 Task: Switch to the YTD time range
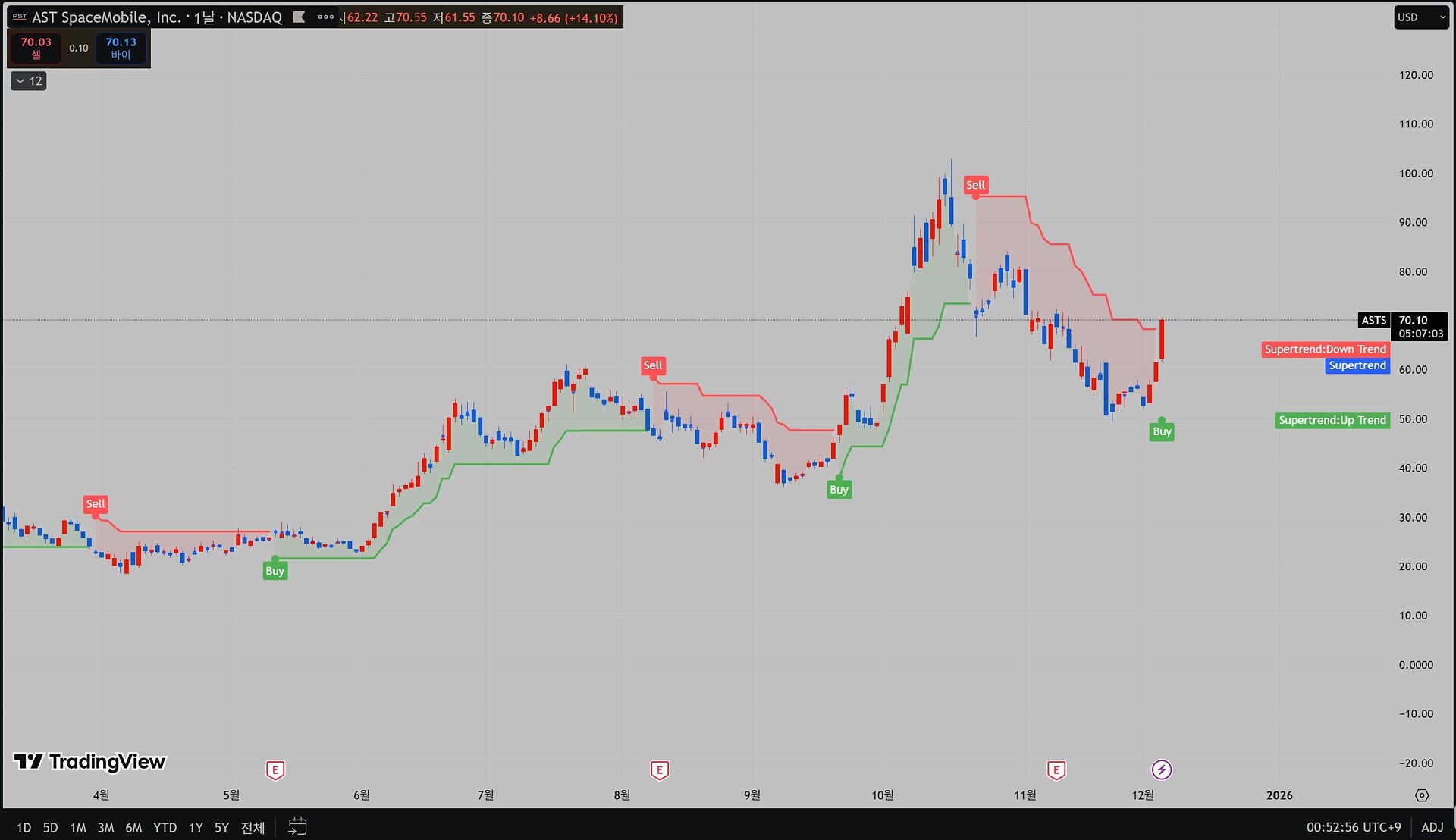(165, 827)
